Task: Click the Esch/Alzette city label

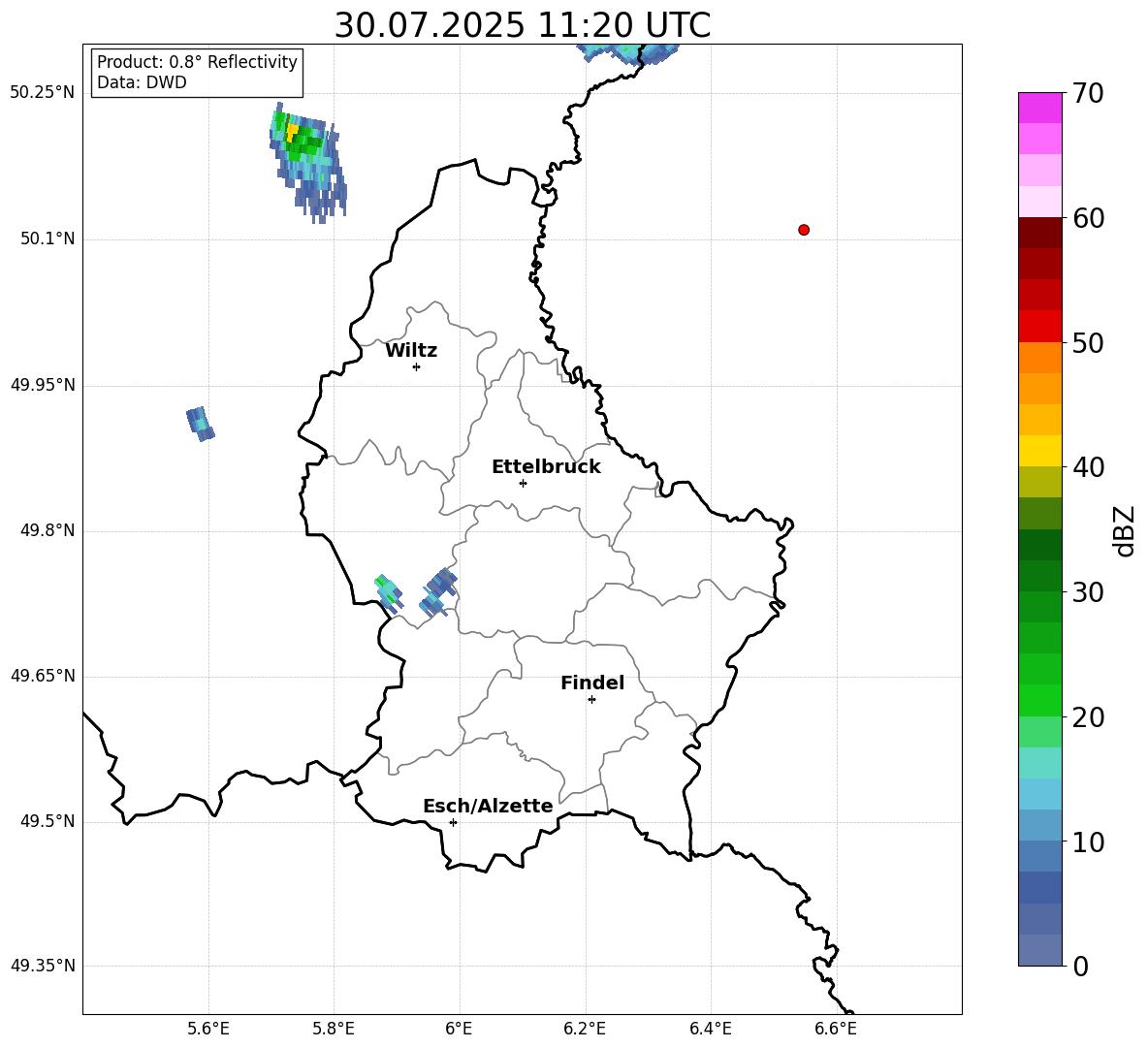Action: click(x=488, y=806)
